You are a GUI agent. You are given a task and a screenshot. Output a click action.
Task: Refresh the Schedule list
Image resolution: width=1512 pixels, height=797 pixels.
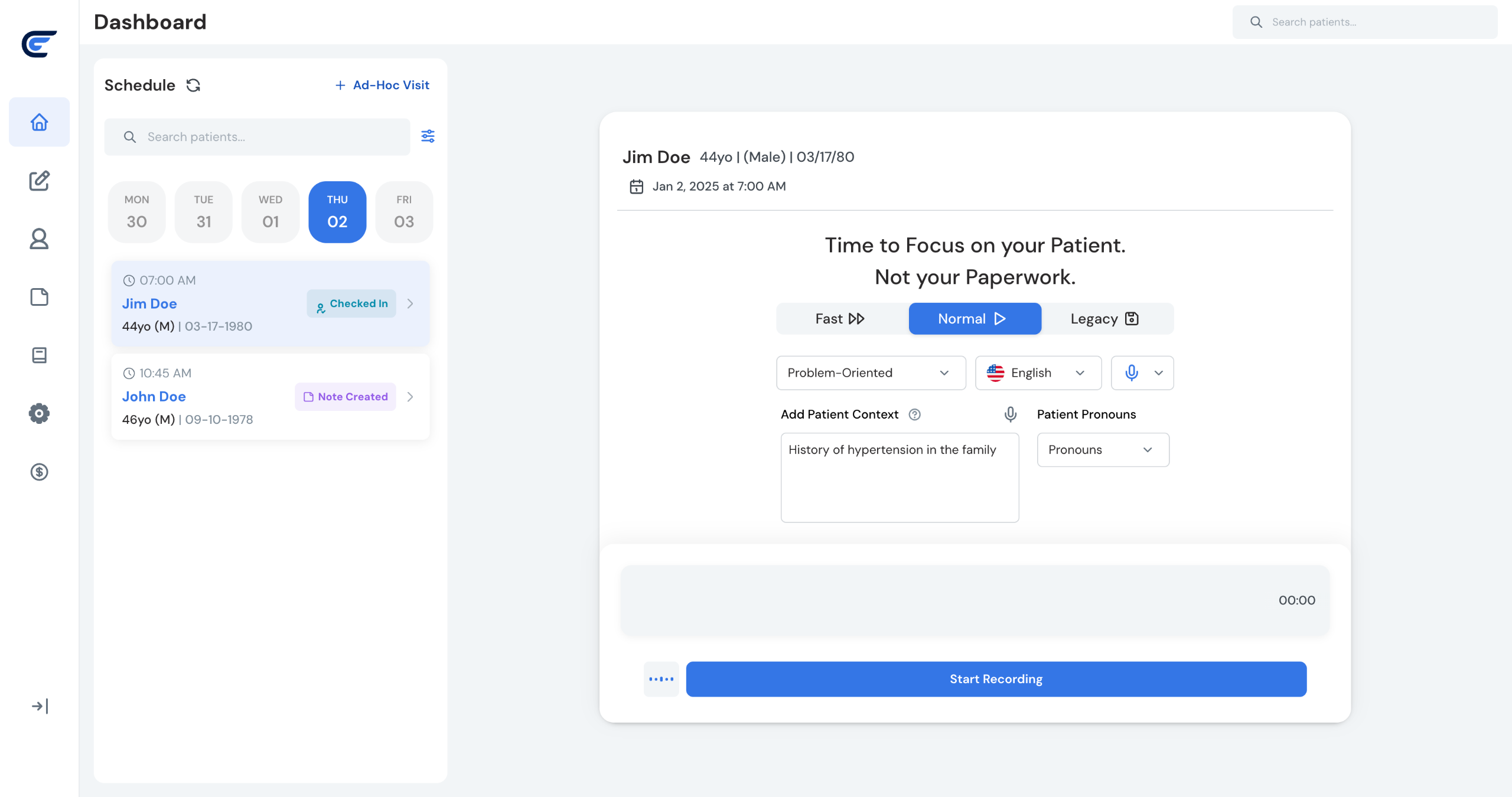point(193,86)
